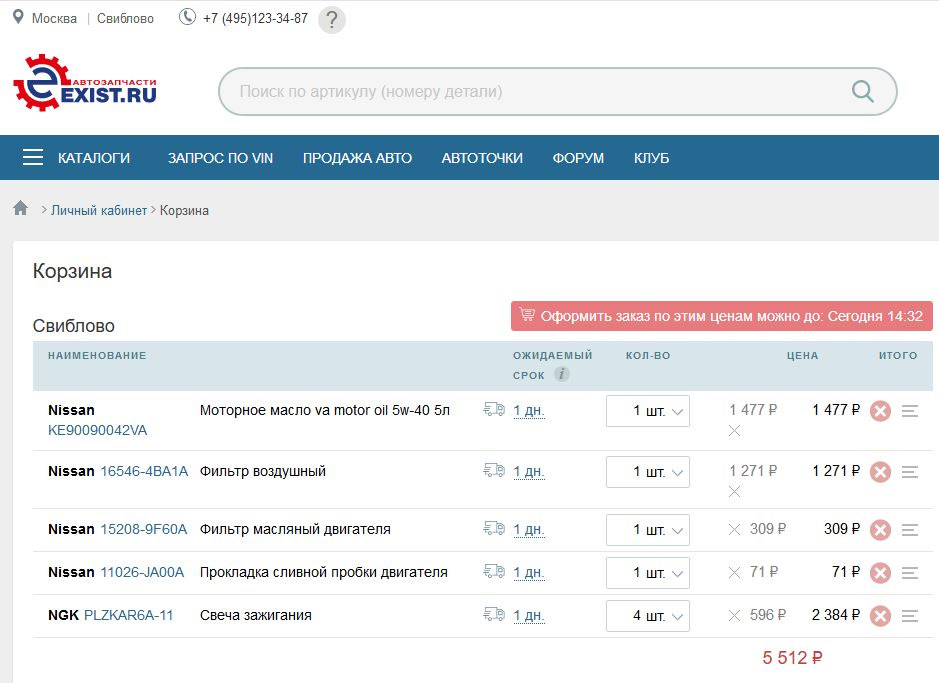Viewport: 939px width, 683px height.
Task: Open row menu lines icon for Свеча зажигания
Action: tap(910, 616)
